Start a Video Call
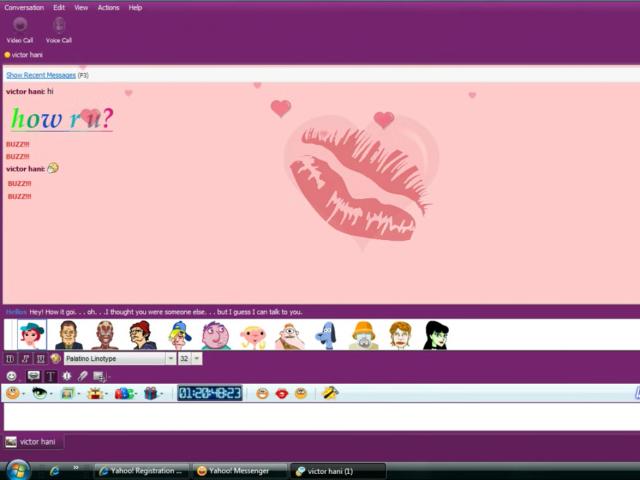The height and width of the screenshot is (480, 640). tap(20, 29)
